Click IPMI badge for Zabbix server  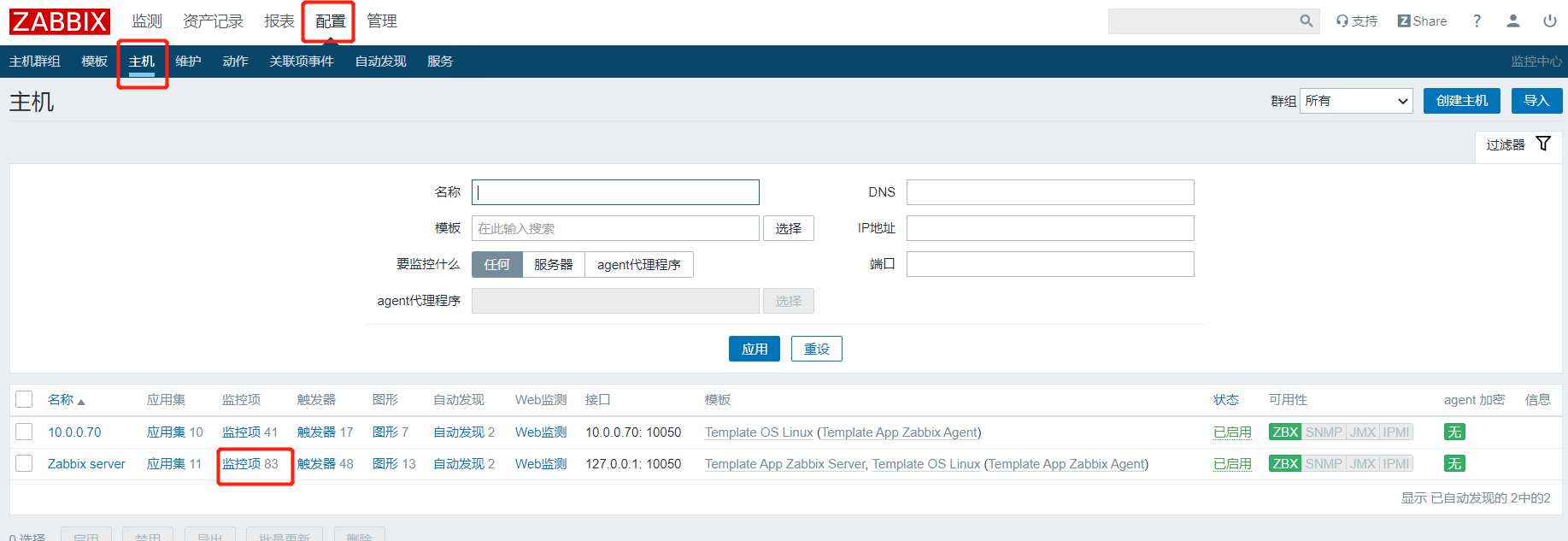1396,464
